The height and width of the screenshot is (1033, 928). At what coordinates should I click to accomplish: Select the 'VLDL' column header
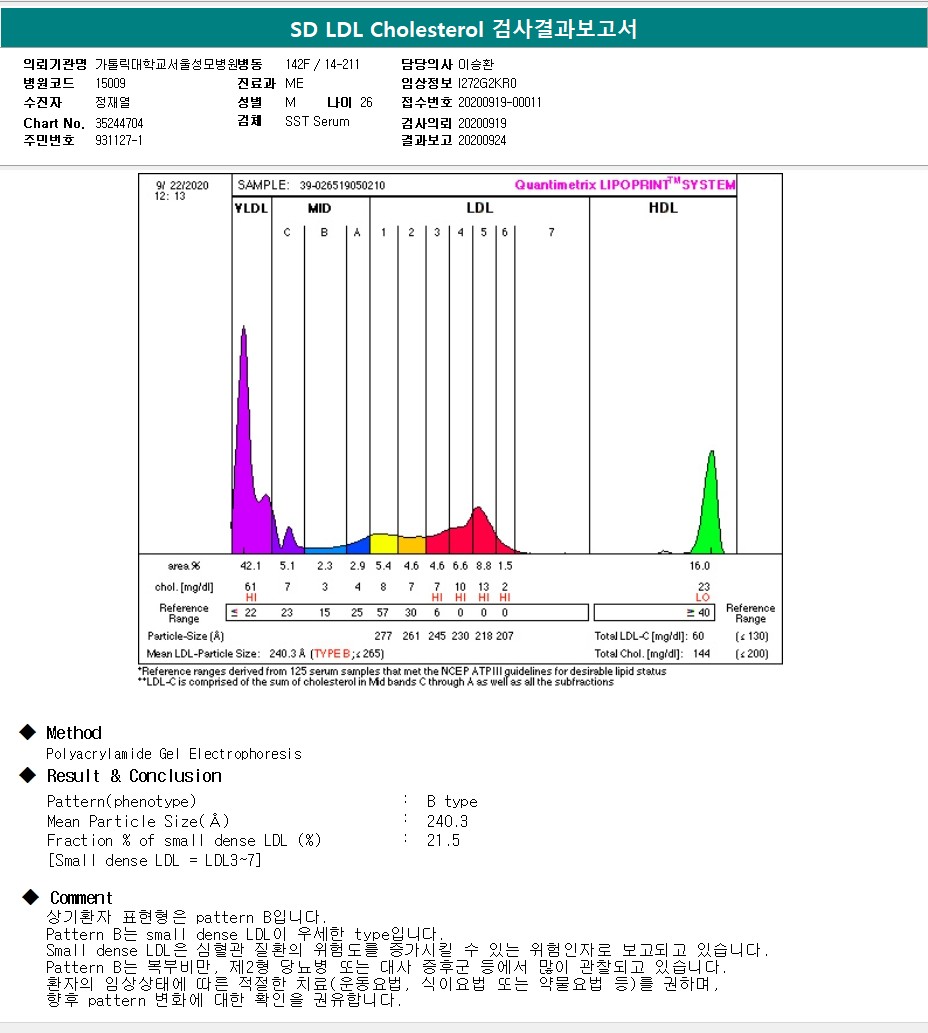pyautogui.click(x=252, y=208)
